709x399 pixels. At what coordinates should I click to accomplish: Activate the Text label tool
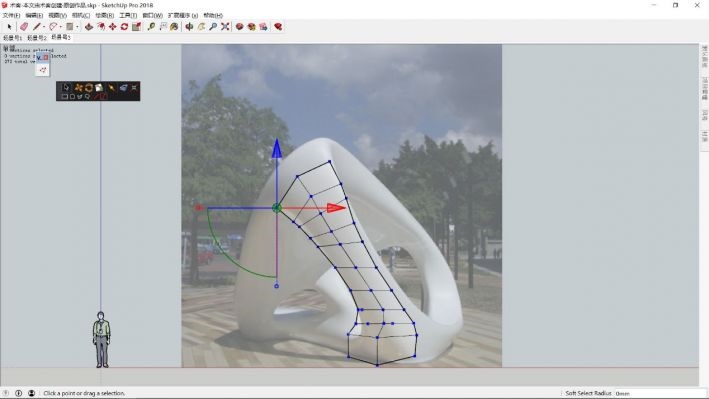163,27
